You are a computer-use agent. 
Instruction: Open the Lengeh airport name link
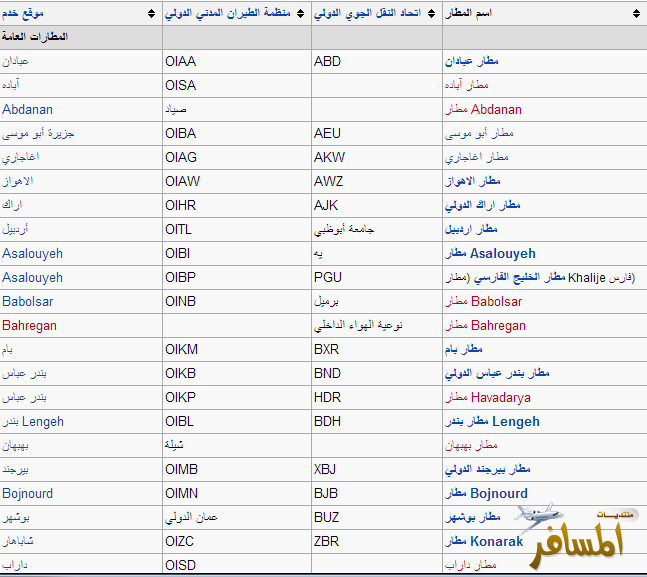[x=492, y=421]
